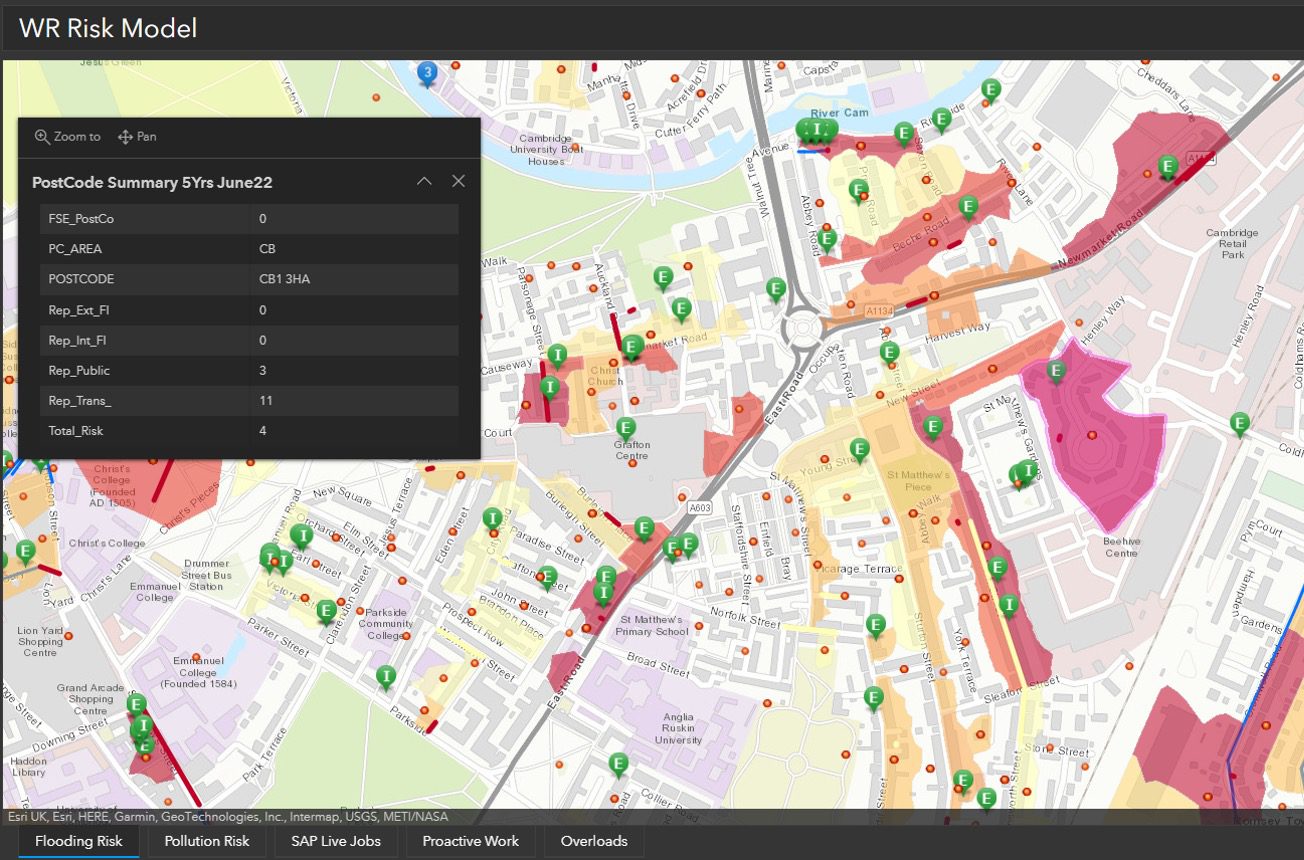1304x860 pixels.
Task: Click the blue cluster marker numbered 3
Action: point(427,72)
